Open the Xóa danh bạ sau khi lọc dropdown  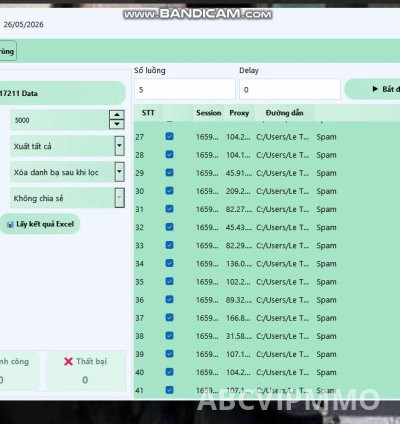[x=119, y=172]
